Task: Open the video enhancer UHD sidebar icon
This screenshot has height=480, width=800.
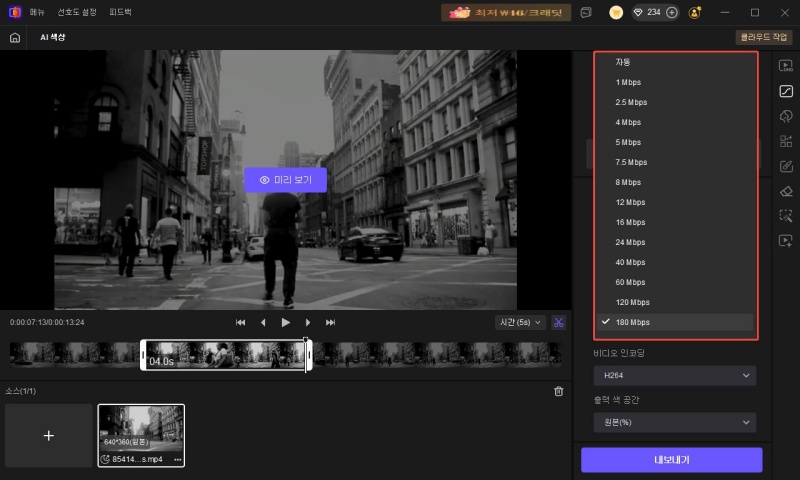Action: click(x=786, y=66)
